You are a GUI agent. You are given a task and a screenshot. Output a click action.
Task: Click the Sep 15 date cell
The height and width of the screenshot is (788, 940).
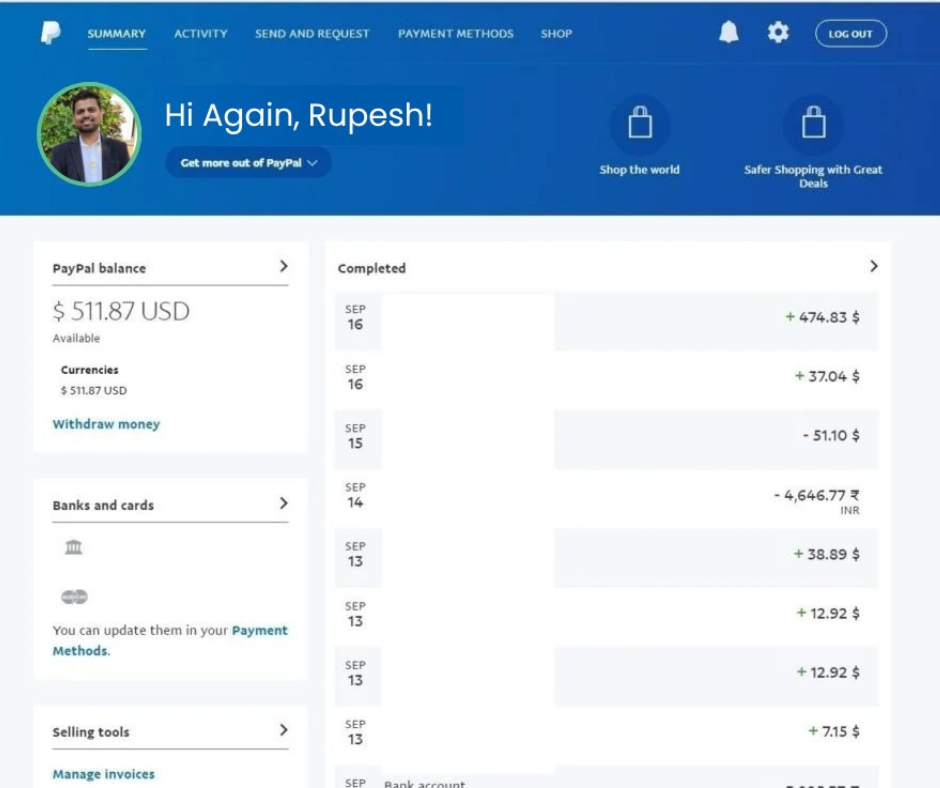(355, 437)
